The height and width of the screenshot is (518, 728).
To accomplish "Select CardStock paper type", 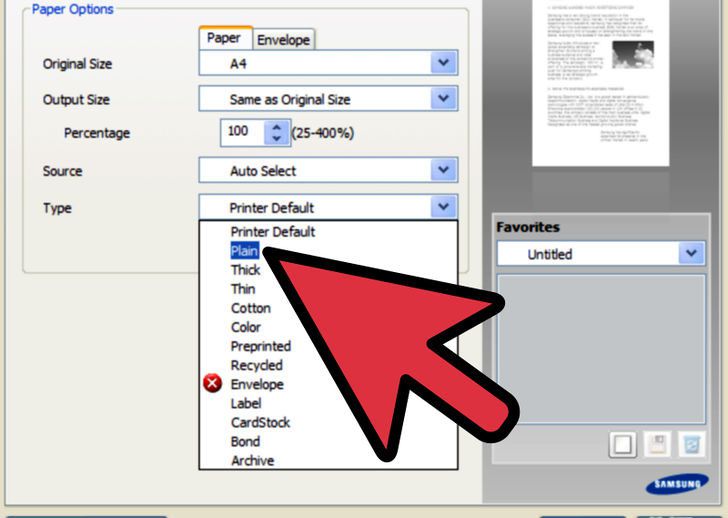I will point(260,422).
